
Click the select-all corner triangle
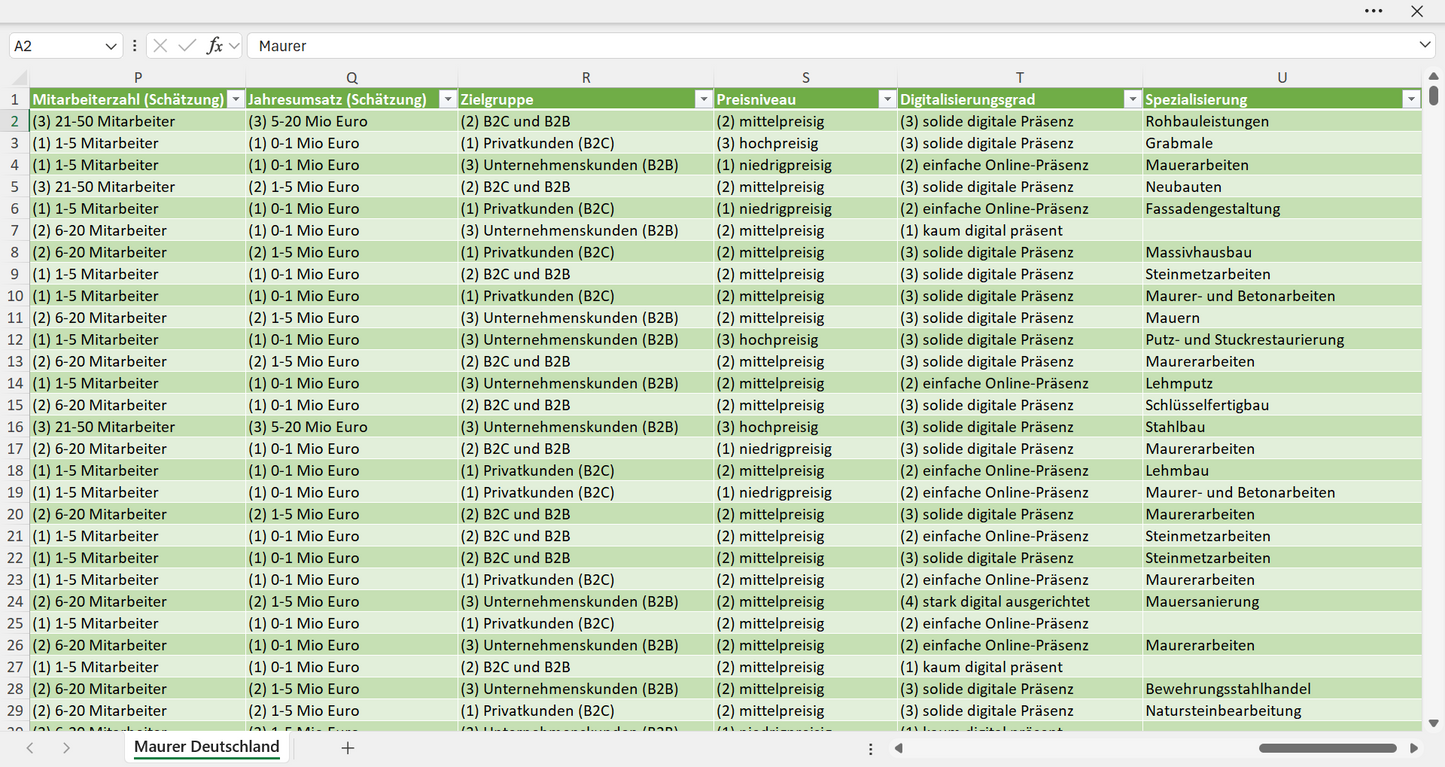point(19,78)
